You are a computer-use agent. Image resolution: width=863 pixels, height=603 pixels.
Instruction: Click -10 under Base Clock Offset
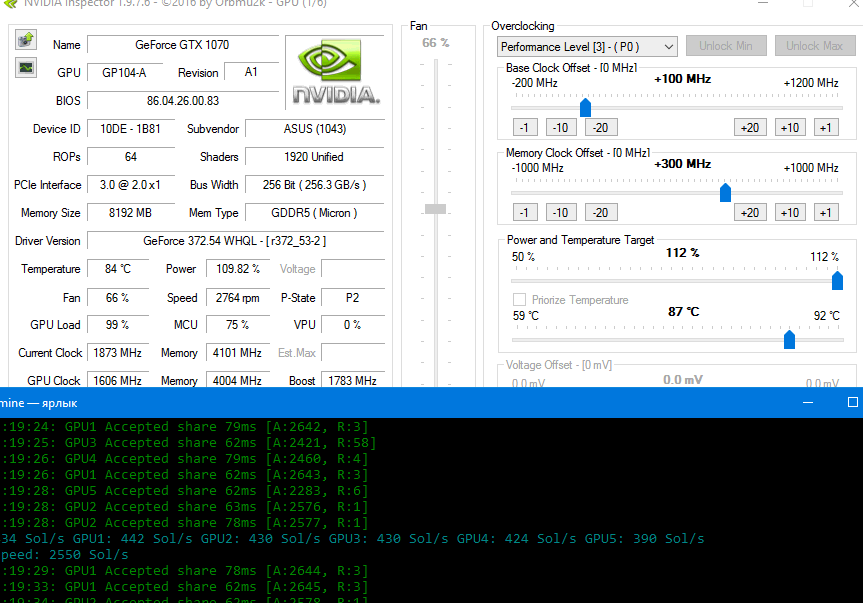561,128
